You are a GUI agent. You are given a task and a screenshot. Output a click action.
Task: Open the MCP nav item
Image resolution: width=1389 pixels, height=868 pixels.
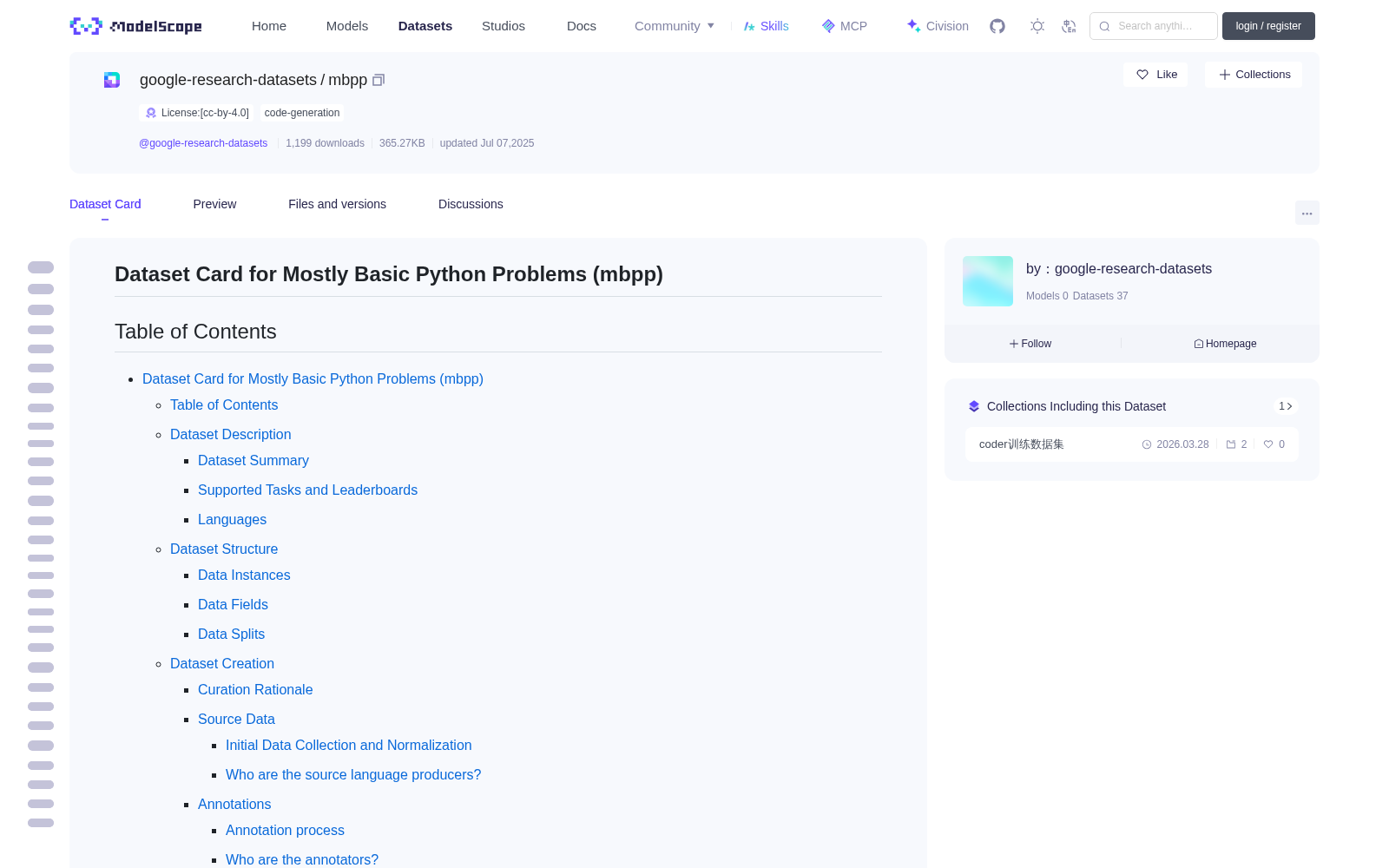coord(845,26)
